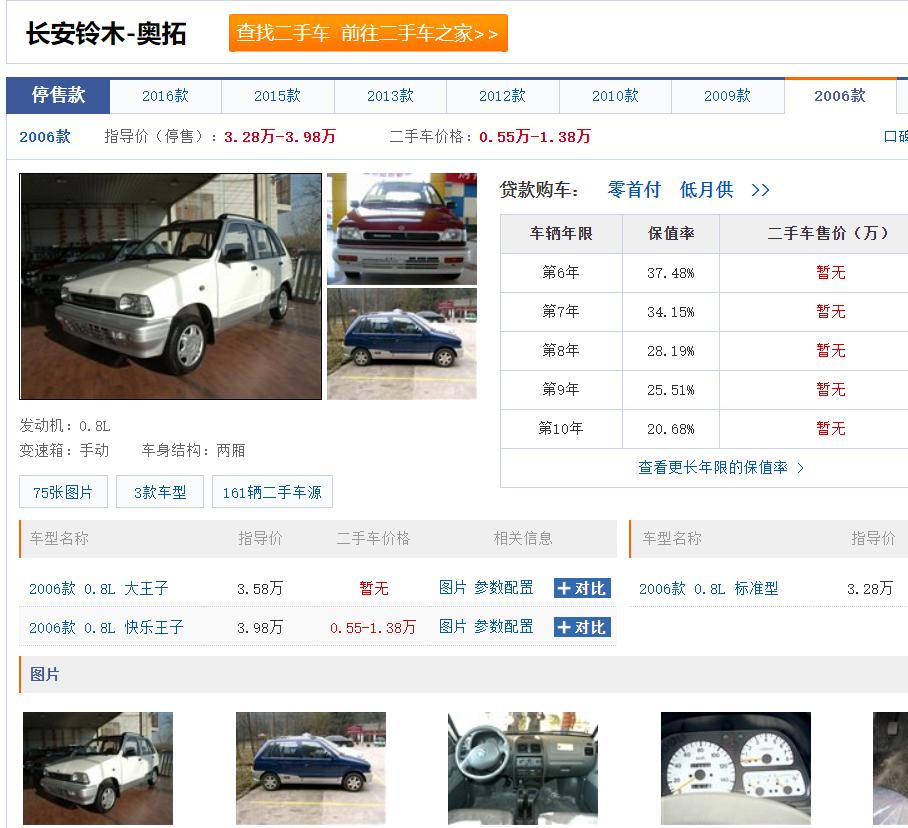Open 161辆二手车源 used car listings
This screenshot has height=828, width=908.
click(x=272, y=491)
